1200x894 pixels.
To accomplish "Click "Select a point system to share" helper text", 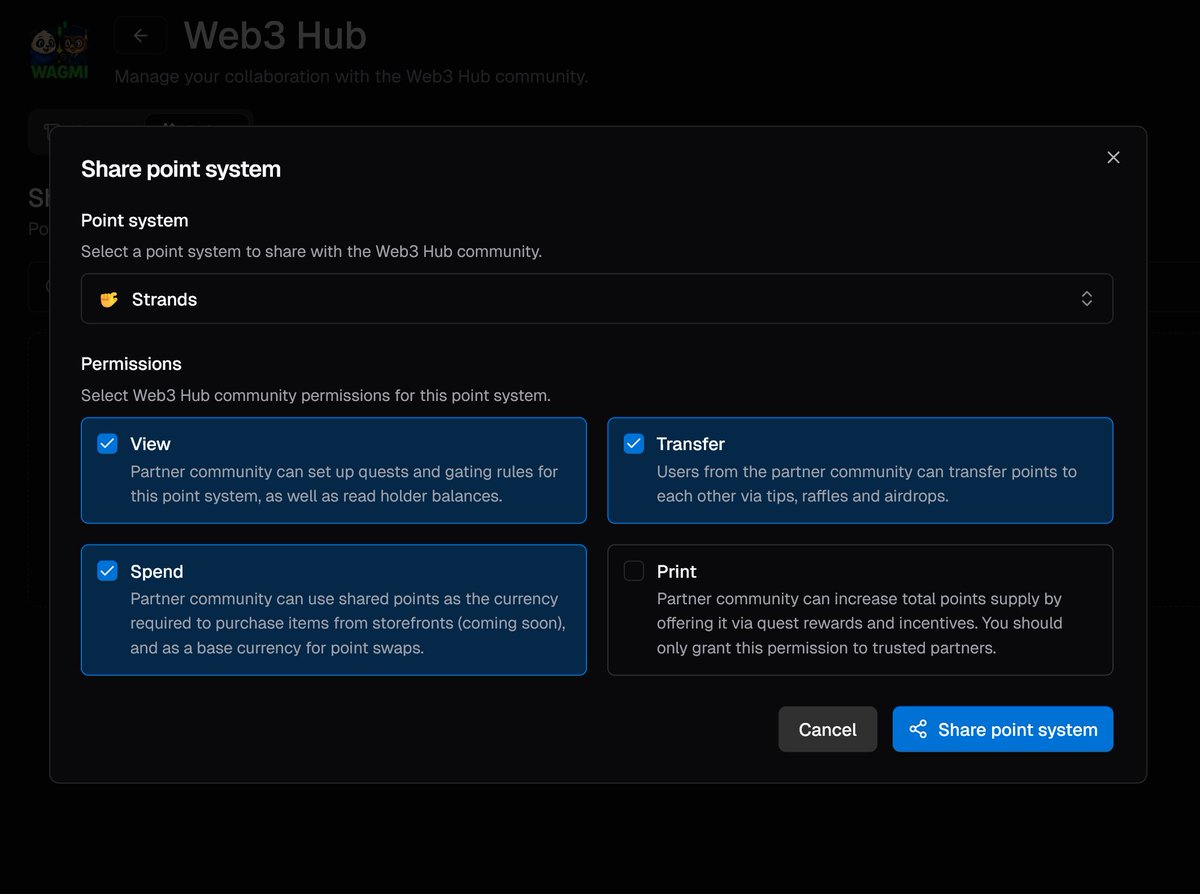I will point(311,251).
